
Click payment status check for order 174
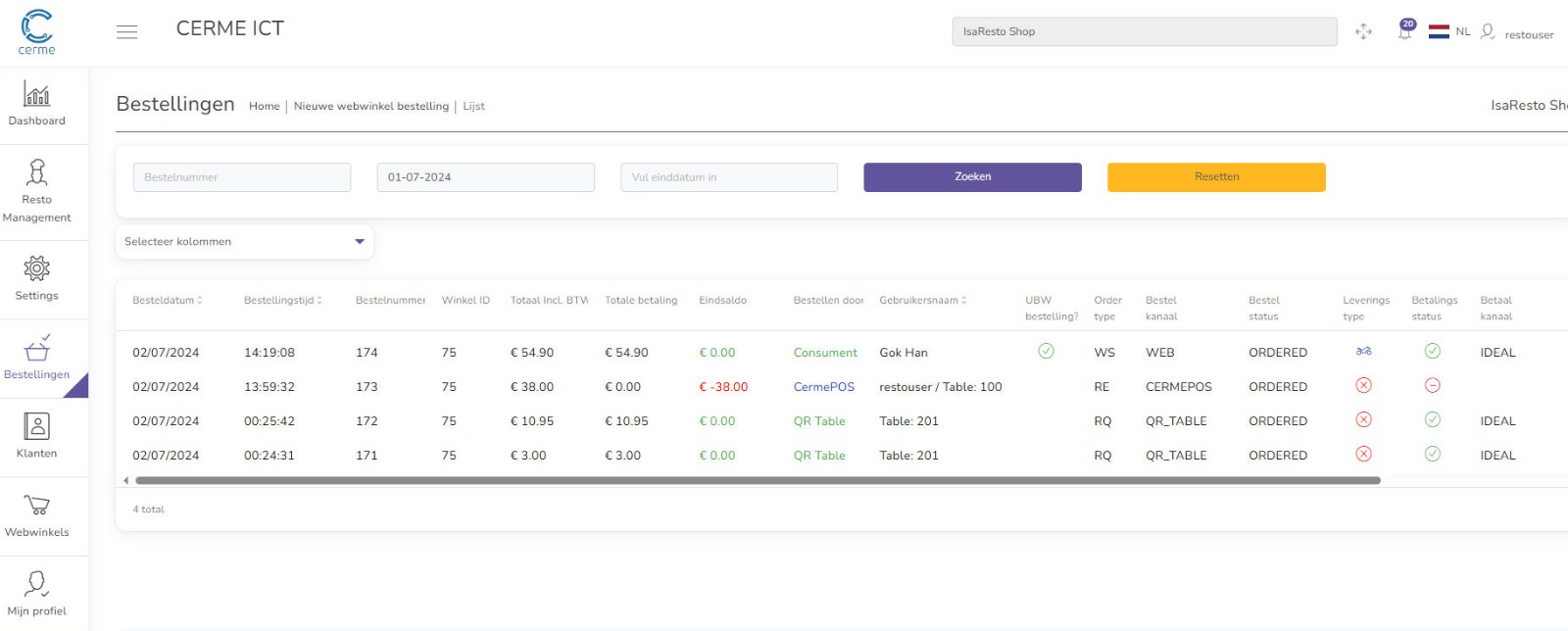1432,351
